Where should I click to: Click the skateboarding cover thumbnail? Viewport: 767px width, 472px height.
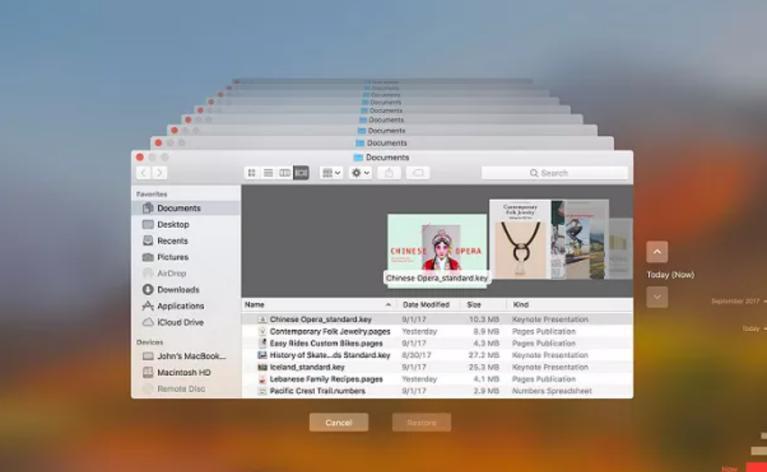[x=580, y=240]
